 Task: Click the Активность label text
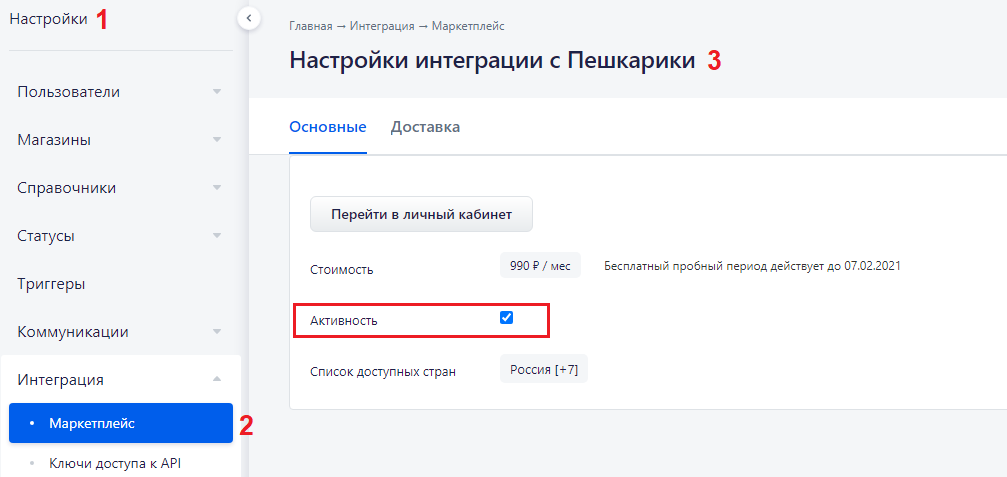pos(344,321)
